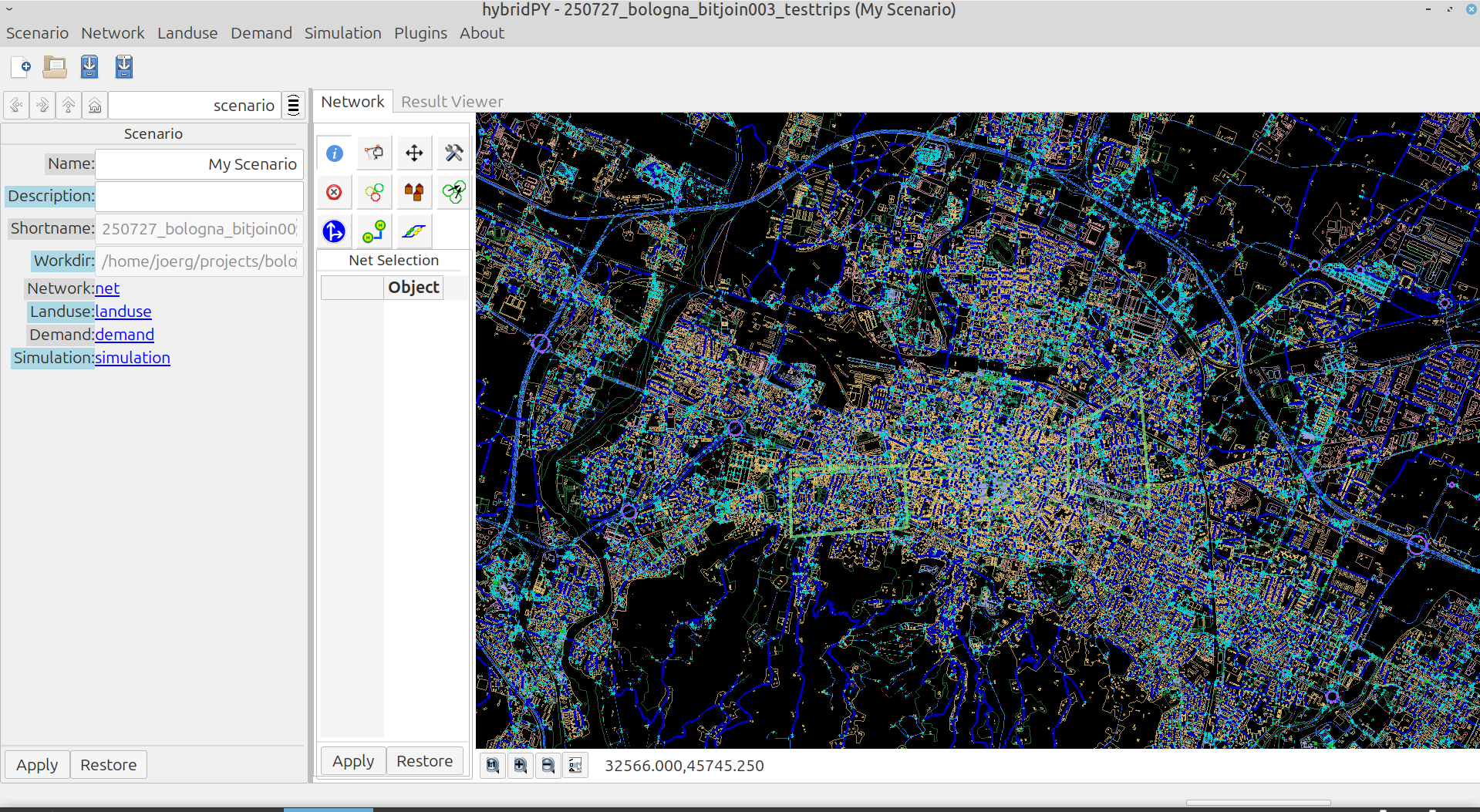Select the blue info selection tool
Viewport: 1480px width, 812px height.
click(334, 153)
